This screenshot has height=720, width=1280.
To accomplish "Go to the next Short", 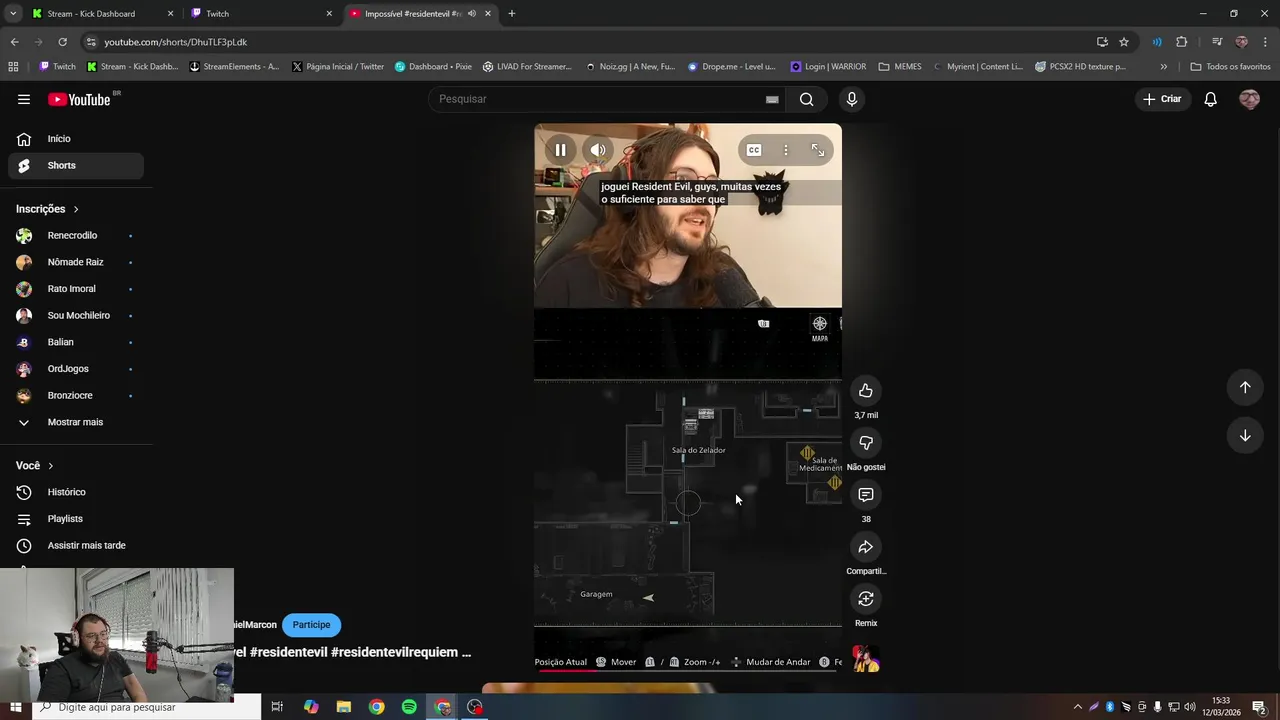I will click(x=1245, y=435).
